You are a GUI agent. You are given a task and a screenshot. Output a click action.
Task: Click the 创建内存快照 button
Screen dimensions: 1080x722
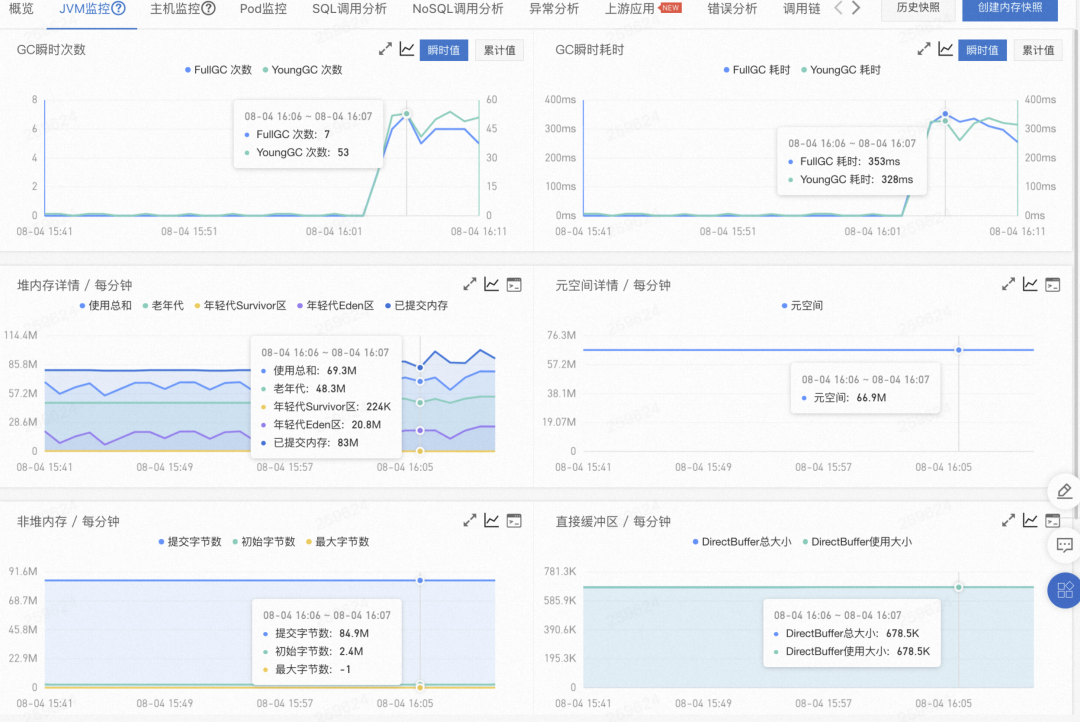(x=1010, y=8)
